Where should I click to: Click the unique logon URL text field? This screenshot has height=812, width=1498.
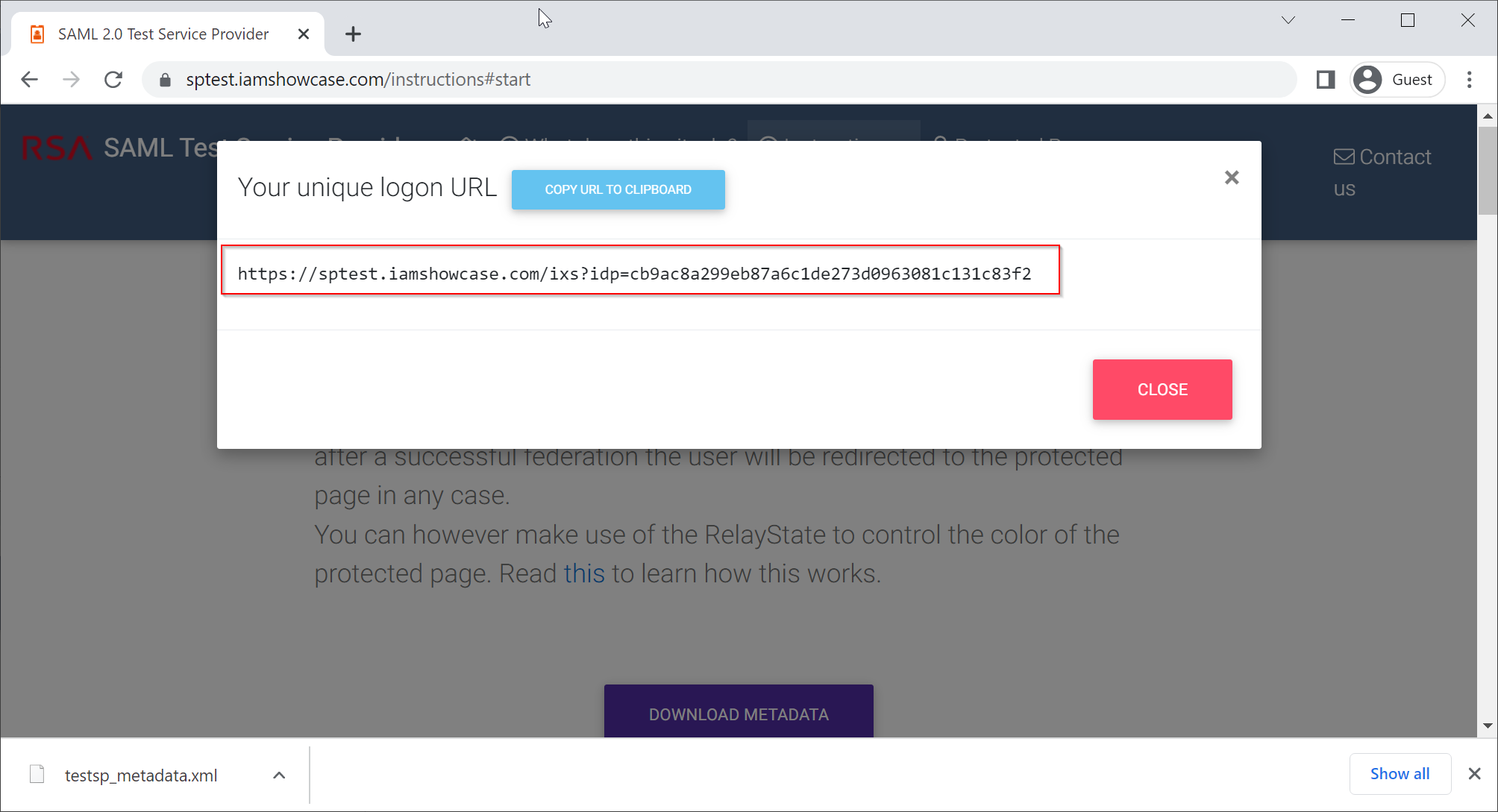[x=640, y=274]
